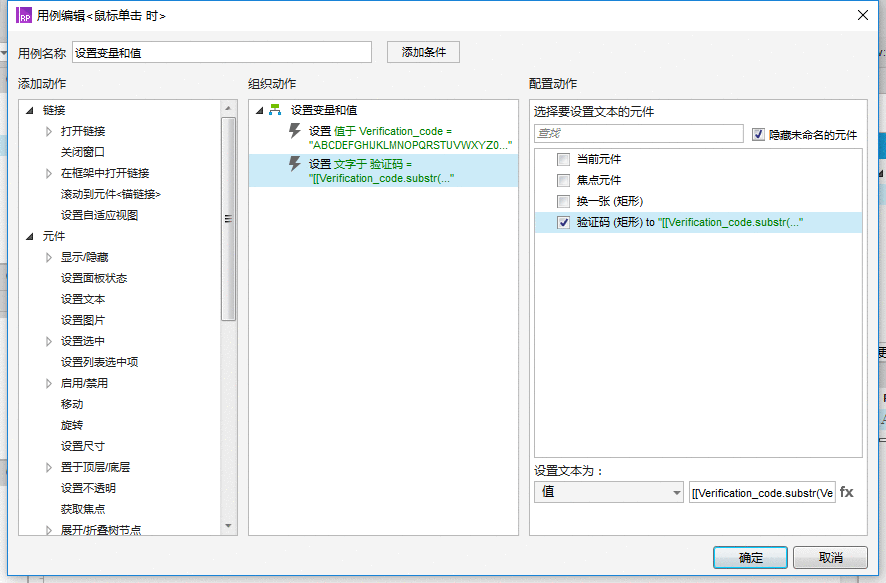Viewport: 886px width, 583px height.
Task: Select the 旋转 action
Action: tap(72, 425)
